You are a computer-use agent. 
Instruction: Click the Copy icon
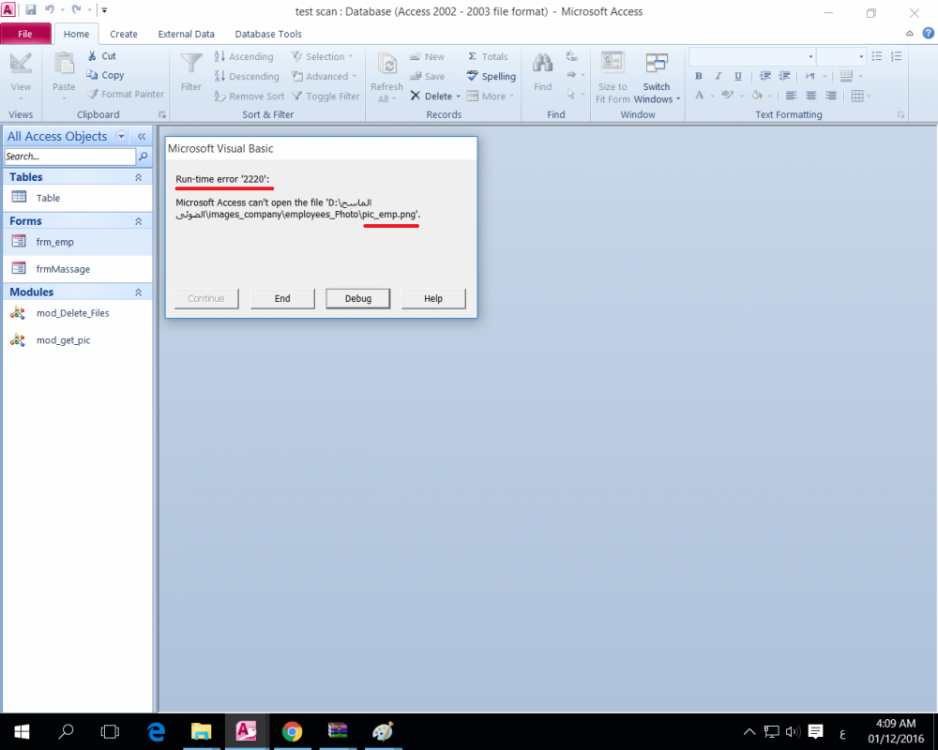tap(92, 75)
